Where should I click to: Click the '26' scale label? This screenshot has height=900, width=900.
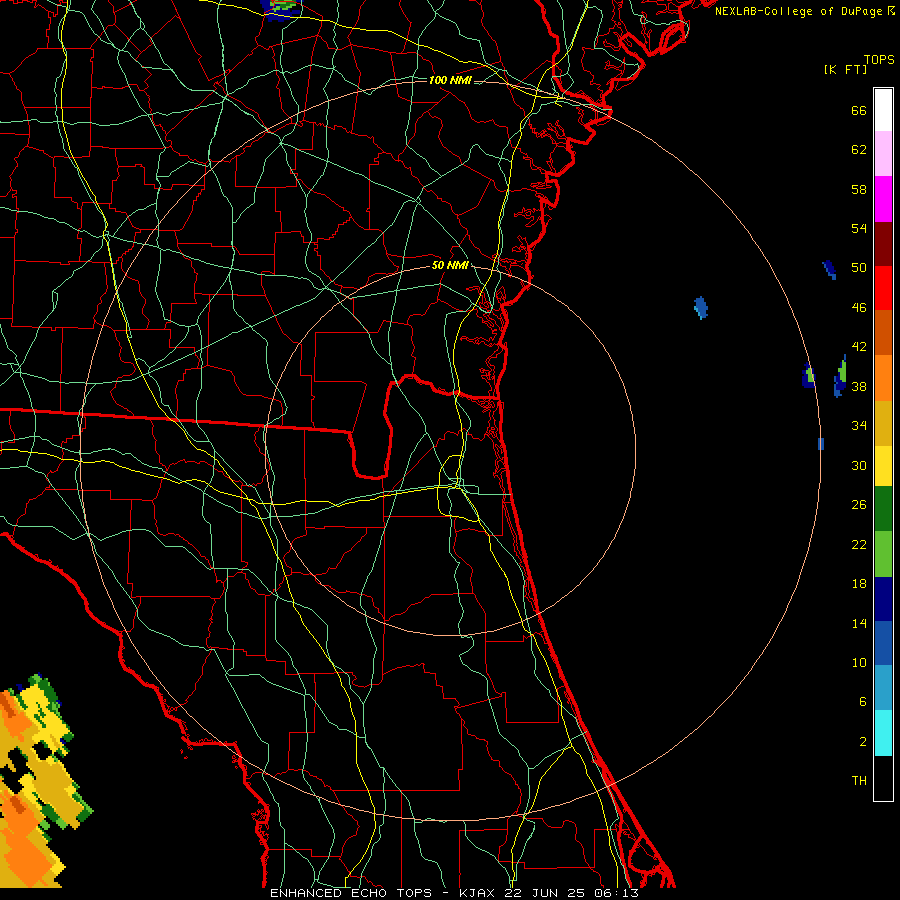859,505
